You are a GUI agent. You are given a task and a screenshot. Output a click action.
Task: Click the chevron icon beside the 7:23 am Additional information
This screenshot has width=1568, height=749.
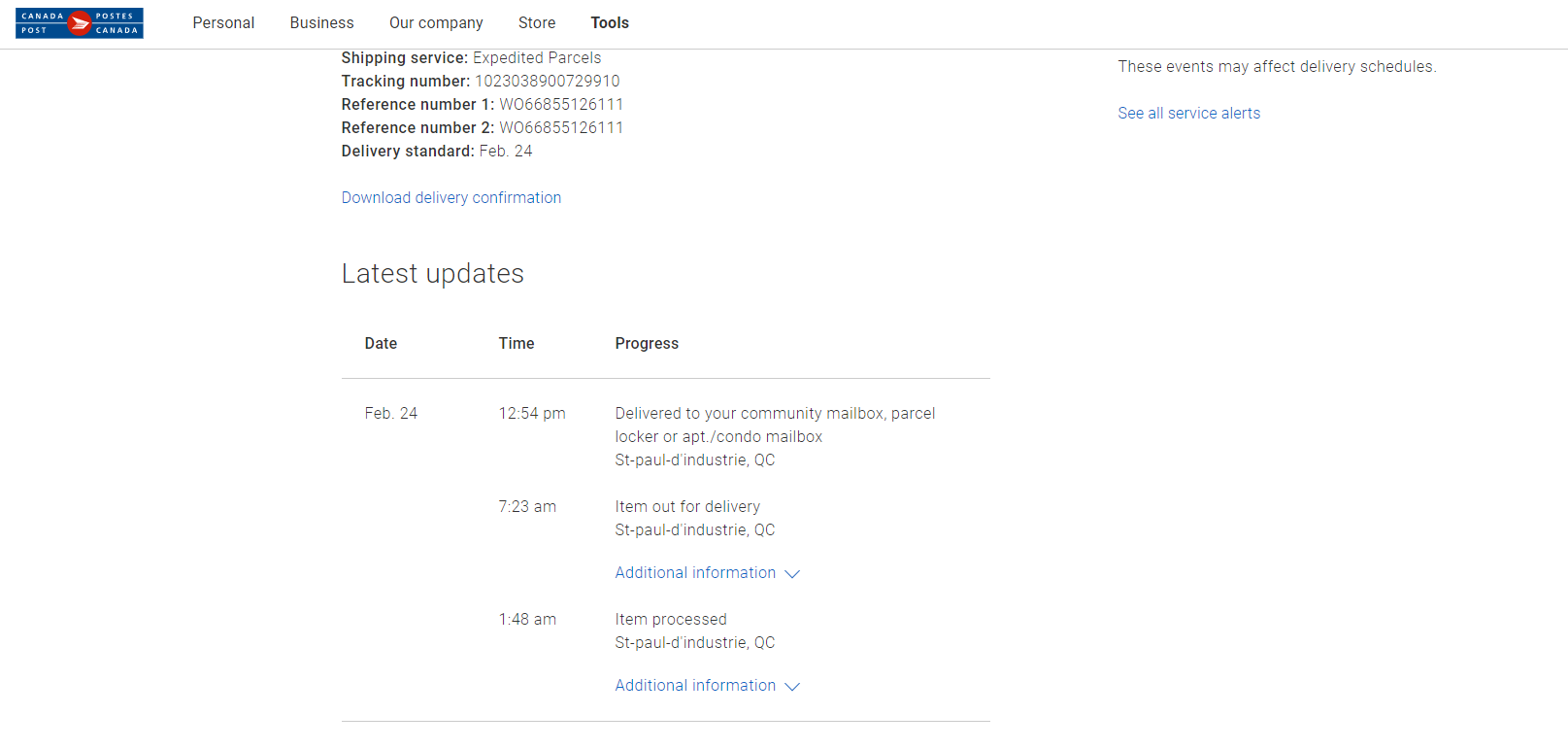tap(792, 574)
